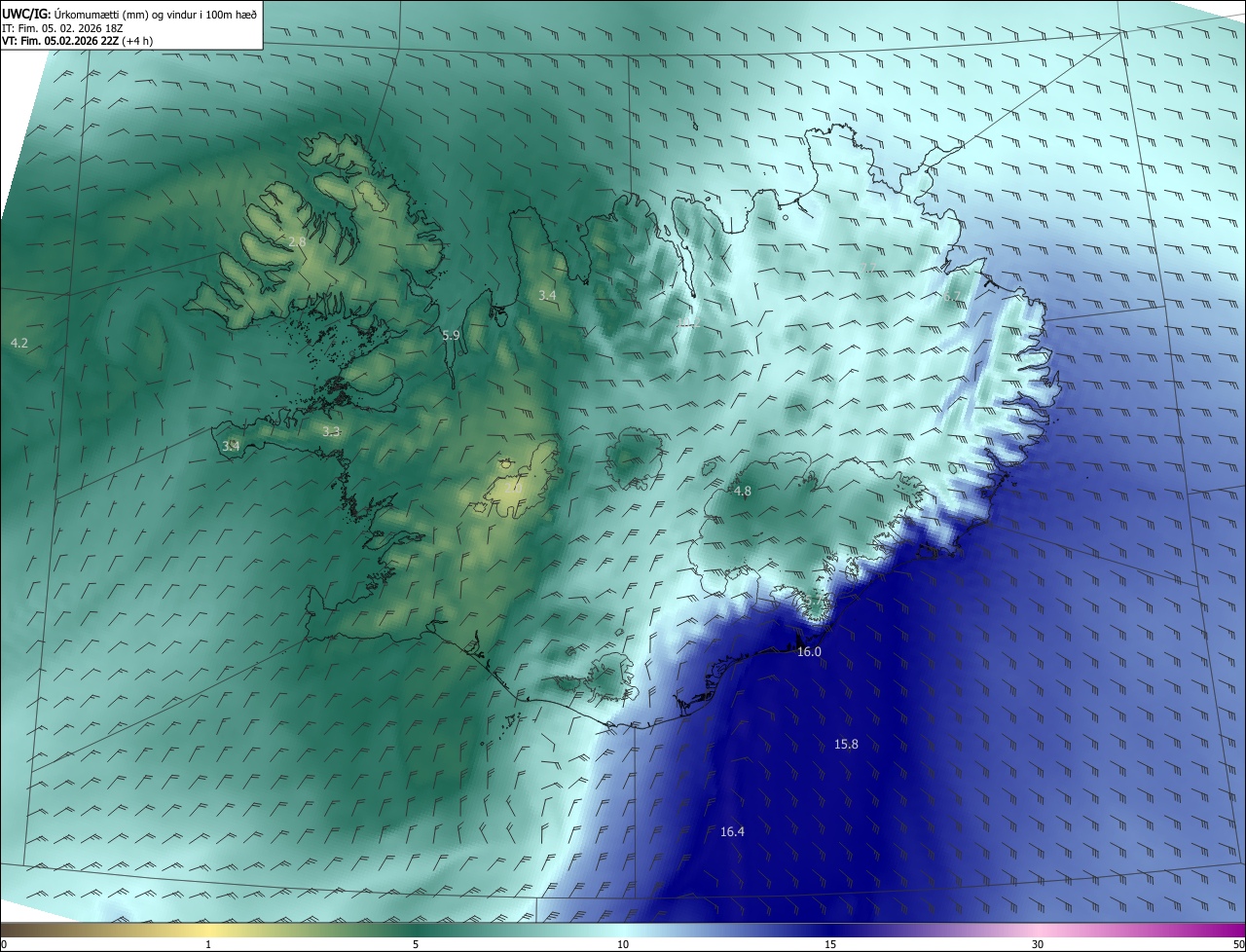
Task: Click the colorbar tick label '30'
Action: point(1038,944)
